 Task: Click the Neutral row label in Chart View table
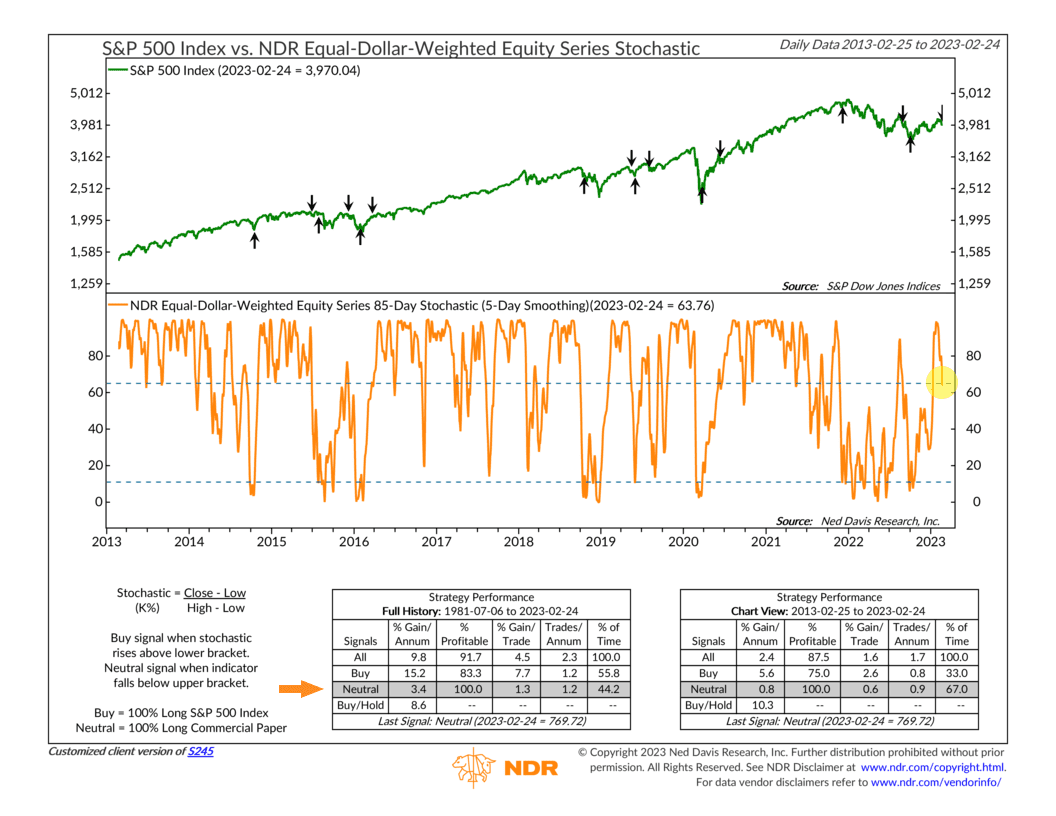click(x=708, y=689)
